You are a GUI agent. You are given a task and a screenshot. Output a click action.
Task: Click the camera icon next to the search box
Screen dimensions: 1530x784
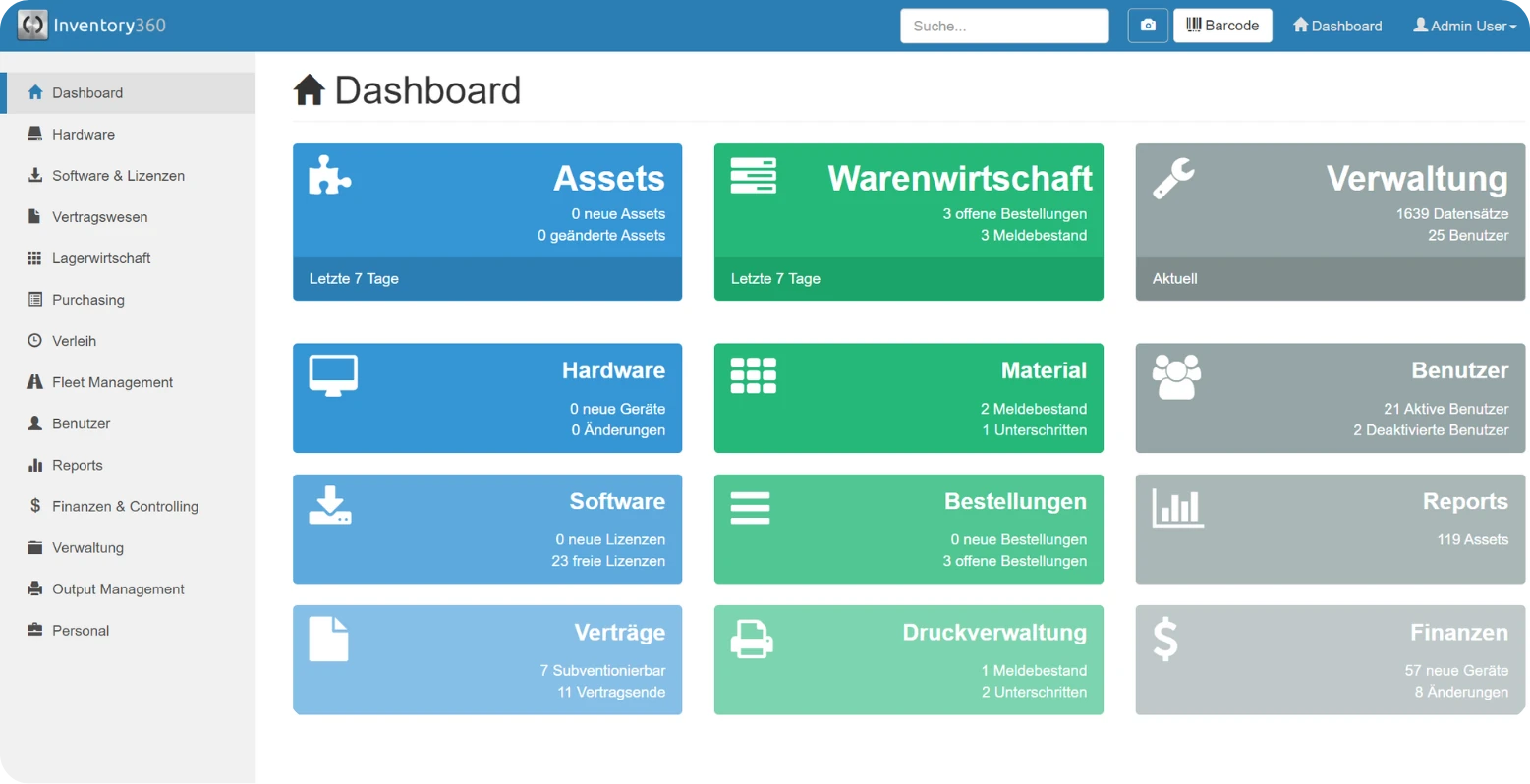1147,26
